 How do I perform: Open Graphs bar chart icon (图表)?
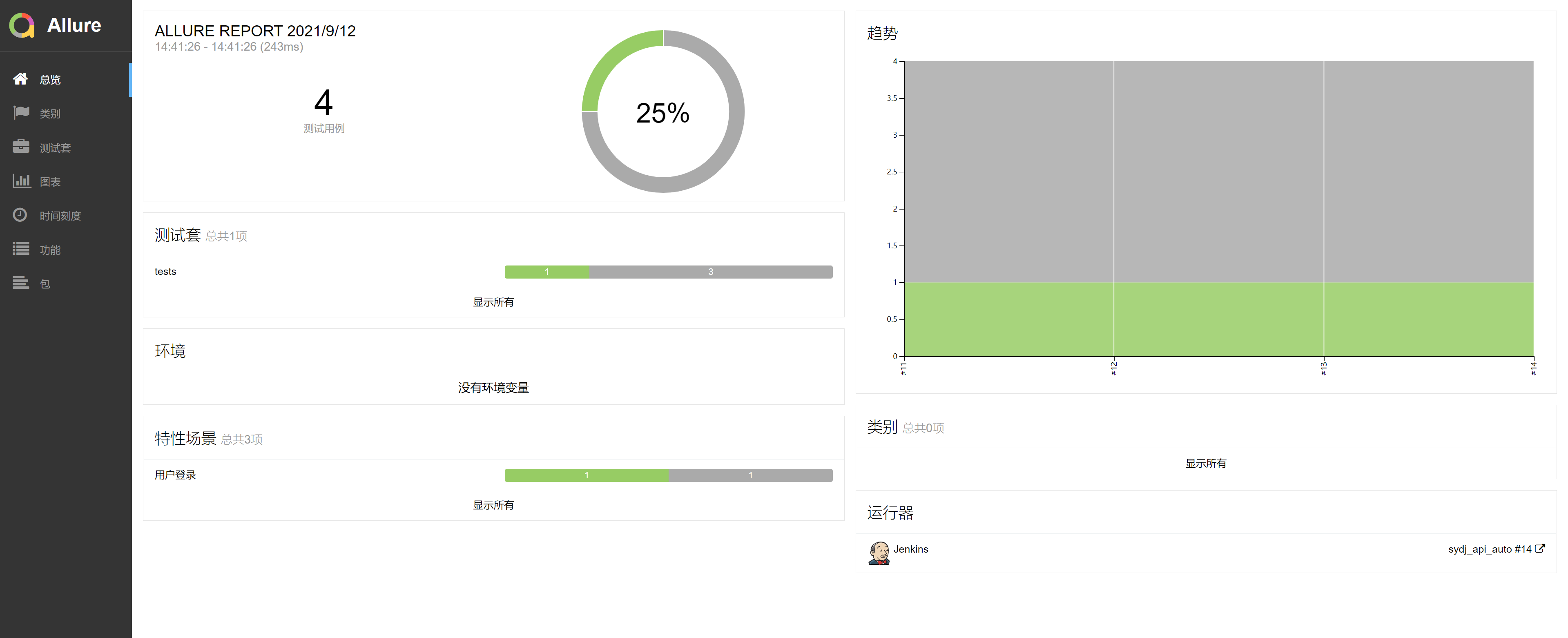coord(21,181)
